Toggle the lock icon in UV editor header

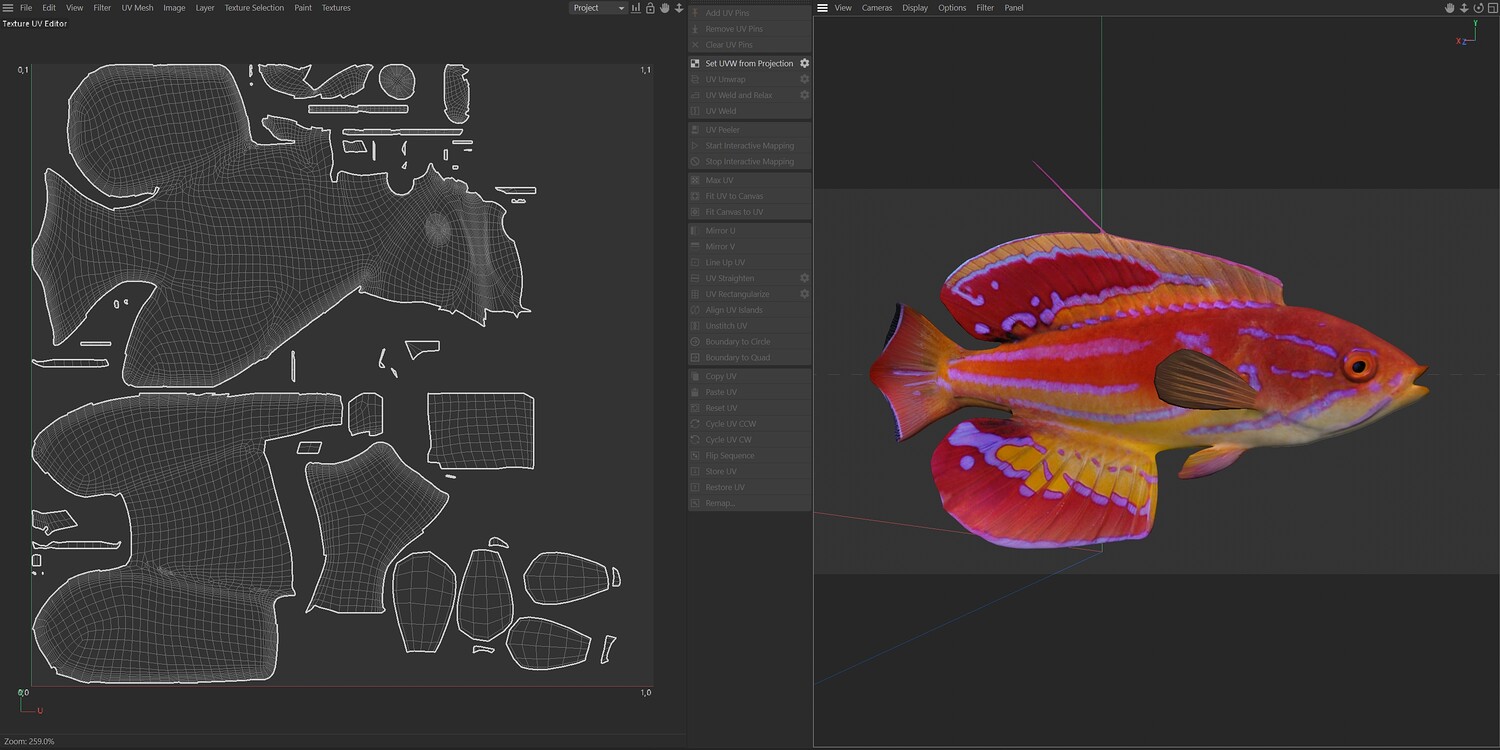(650, 8)
